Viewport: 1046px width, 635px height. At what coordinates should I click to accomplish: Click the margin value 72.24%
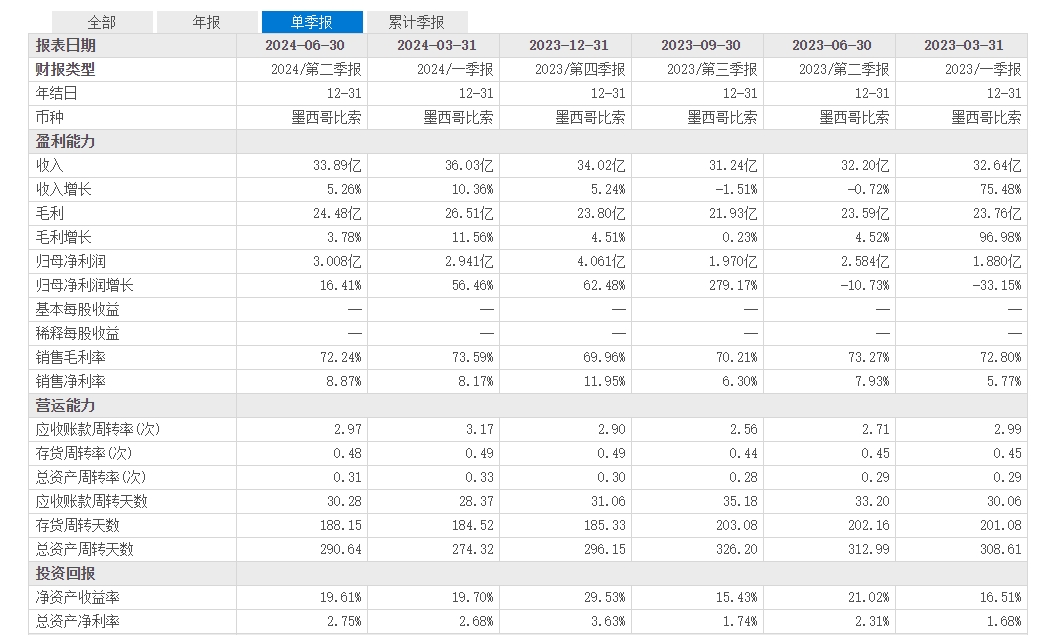[341, 358]
